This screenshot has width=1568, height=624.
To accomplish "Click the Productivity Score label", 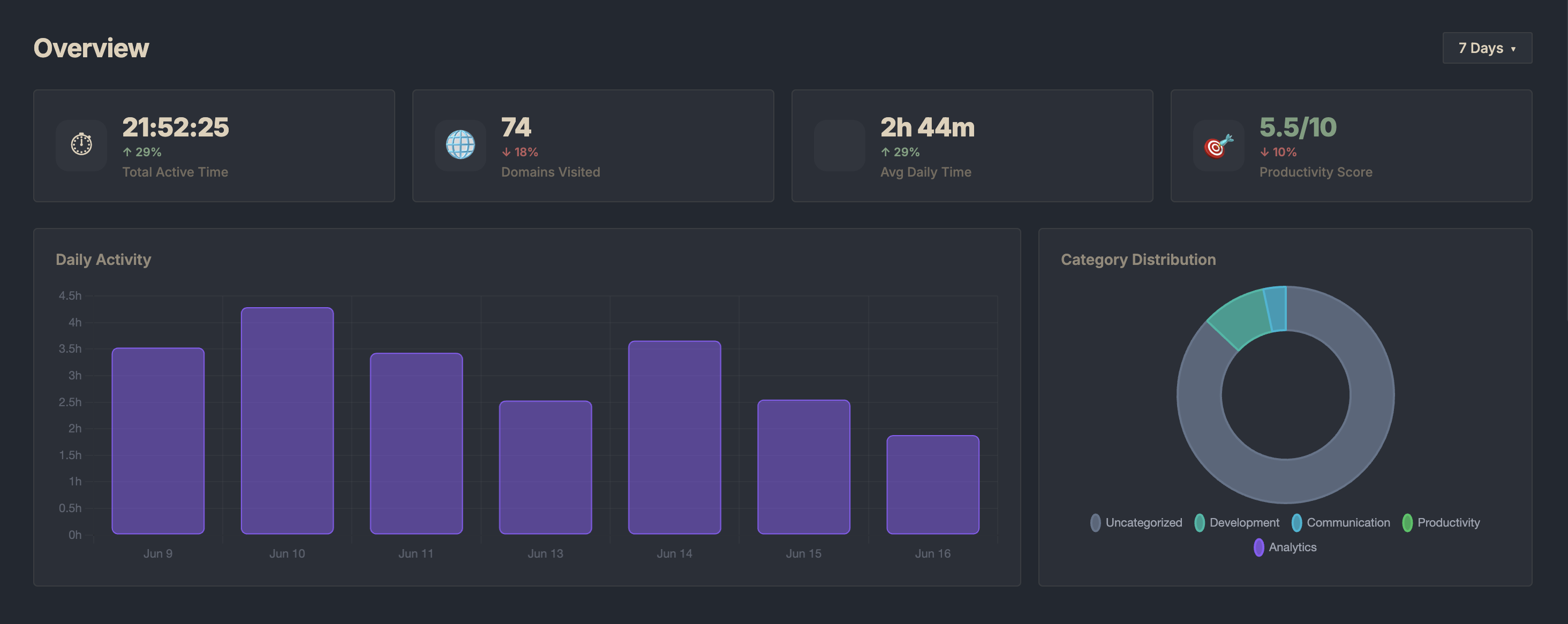I will [x=1316, y=172].
